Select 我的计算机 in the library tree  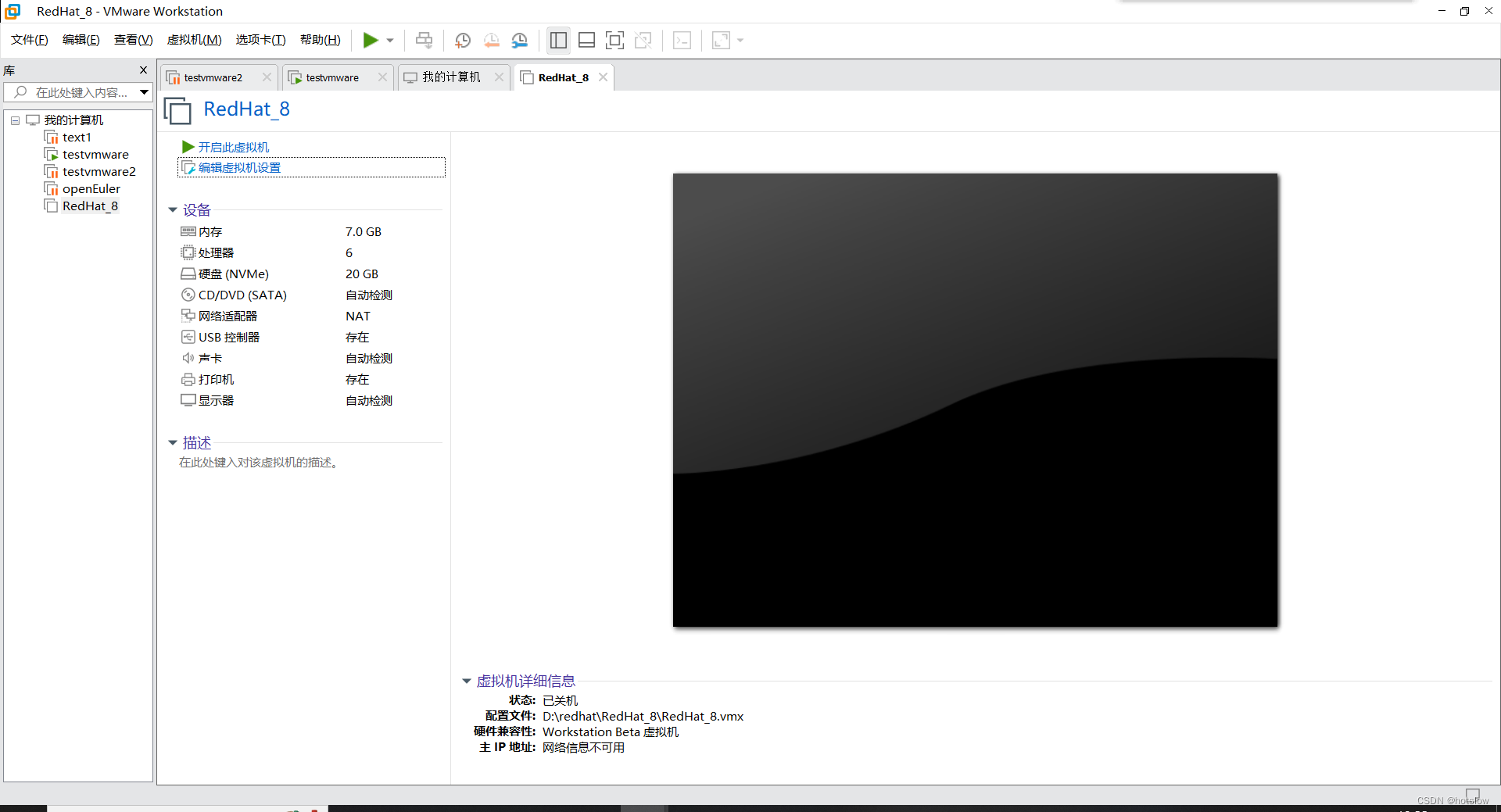pyautogui.click(x=73, y=120)
